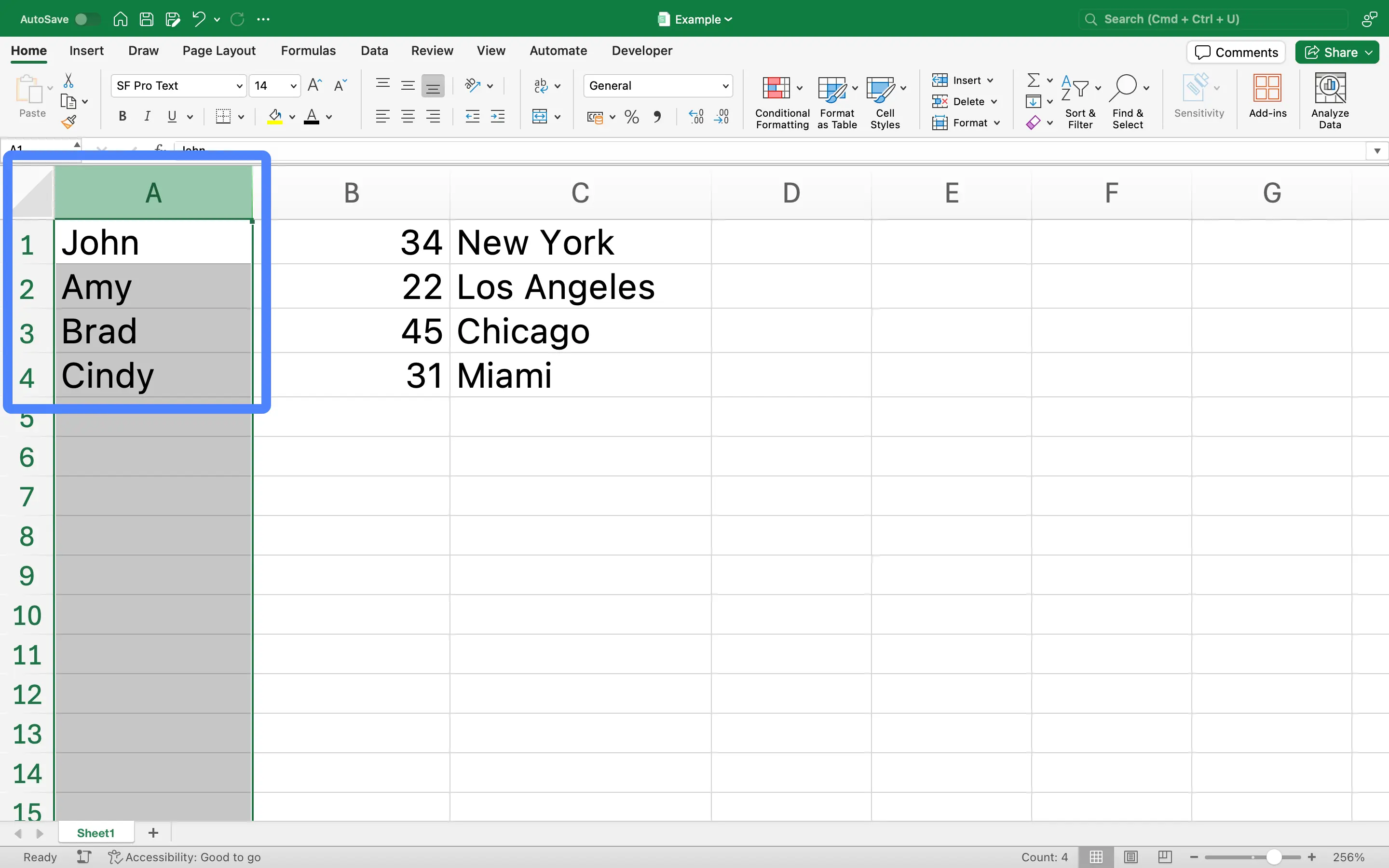Viewport: 1389px width, 868px height.
Task: Open Sort & Filter
Action: tap(1080, 102)
